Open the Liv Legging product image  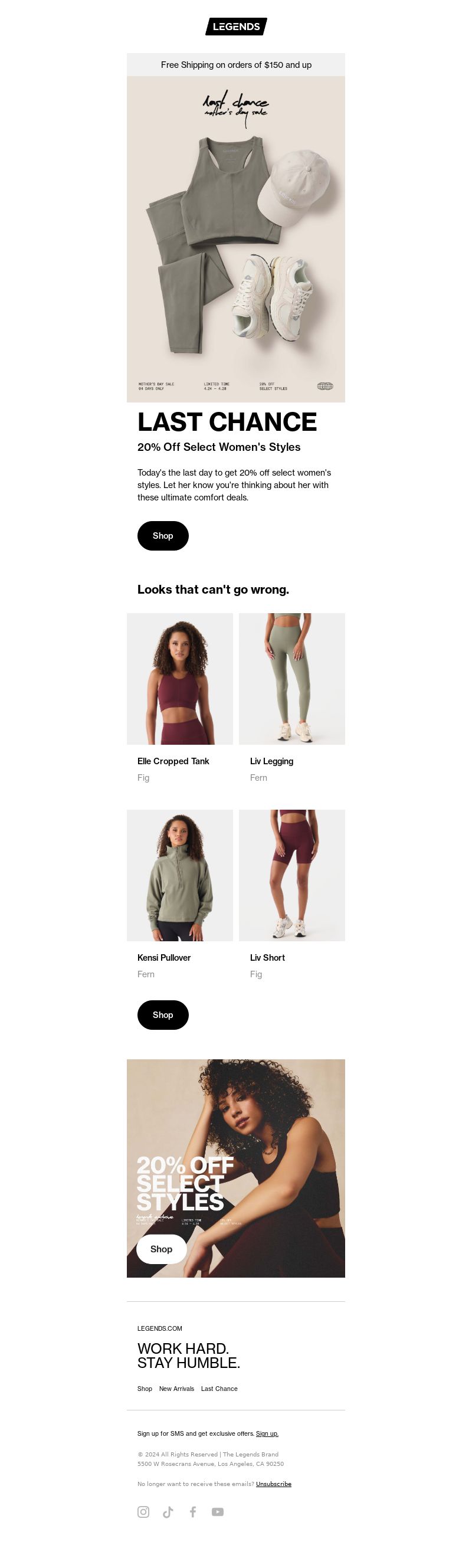pos(292,679)
